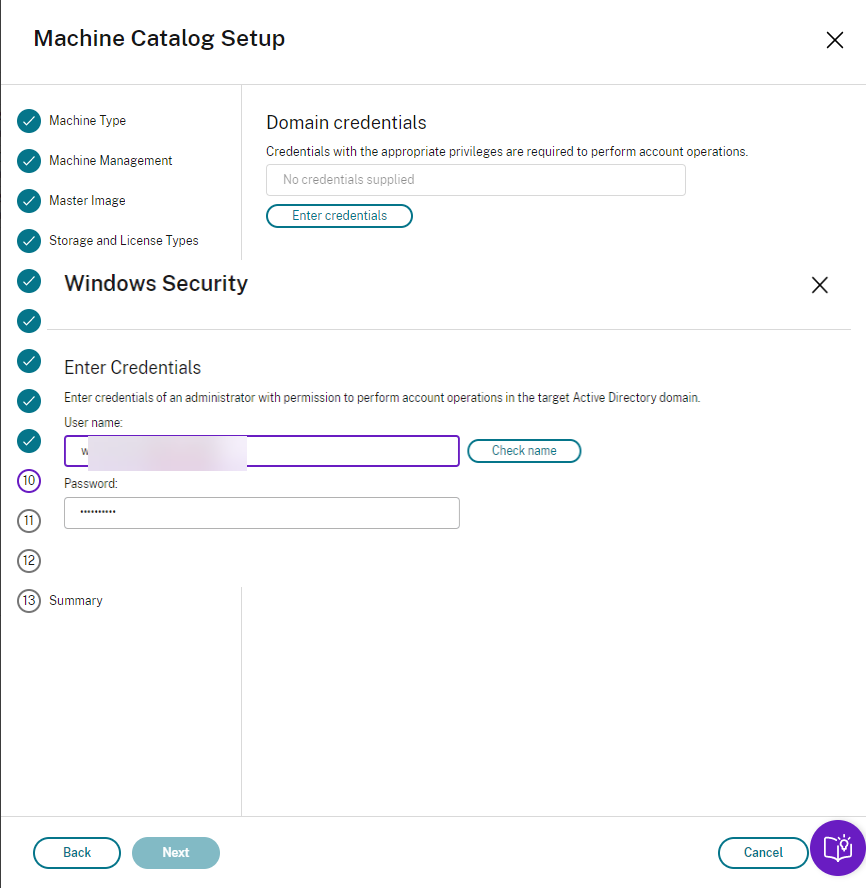This screenshot has width=866, height=888.
Task: Click the step 11 circle icon
Action: click(29, 521)
